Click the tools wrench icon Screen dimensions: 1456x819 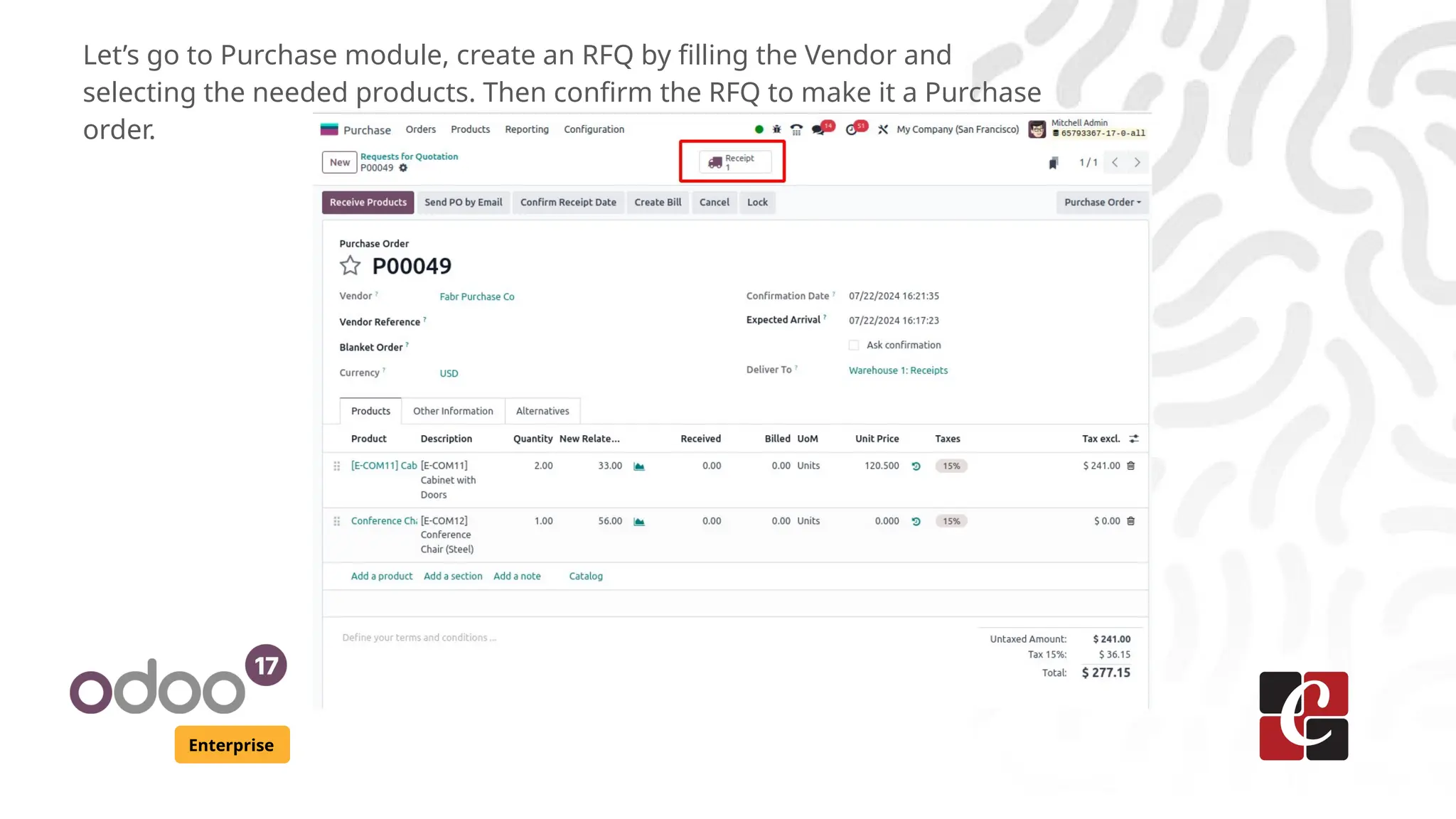[x=882, y=129]
